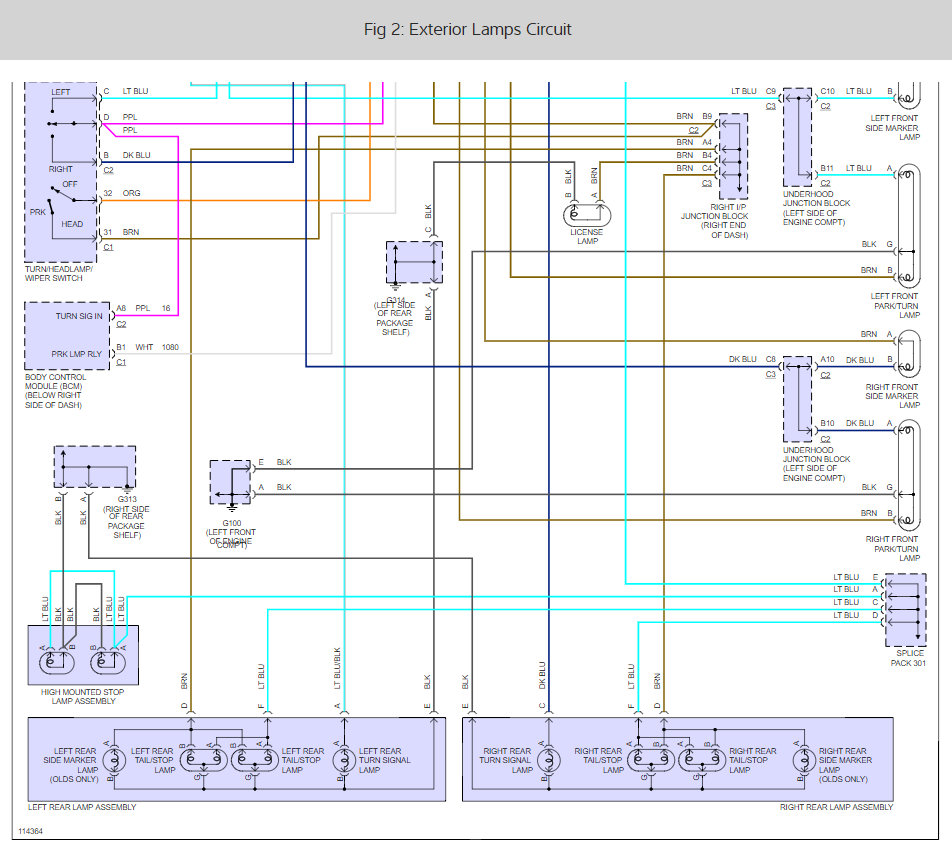Click the license lamp bulb symbol
952x855 pixels.
pos(587,215)
